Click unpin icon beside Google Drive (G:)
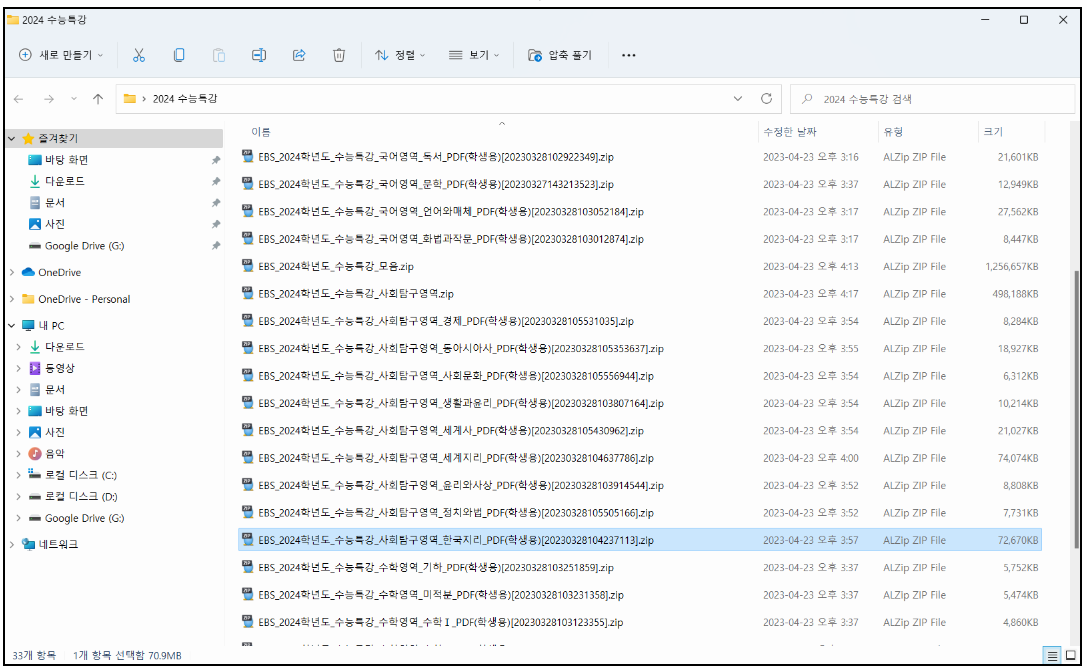 [x=216, y=246]
